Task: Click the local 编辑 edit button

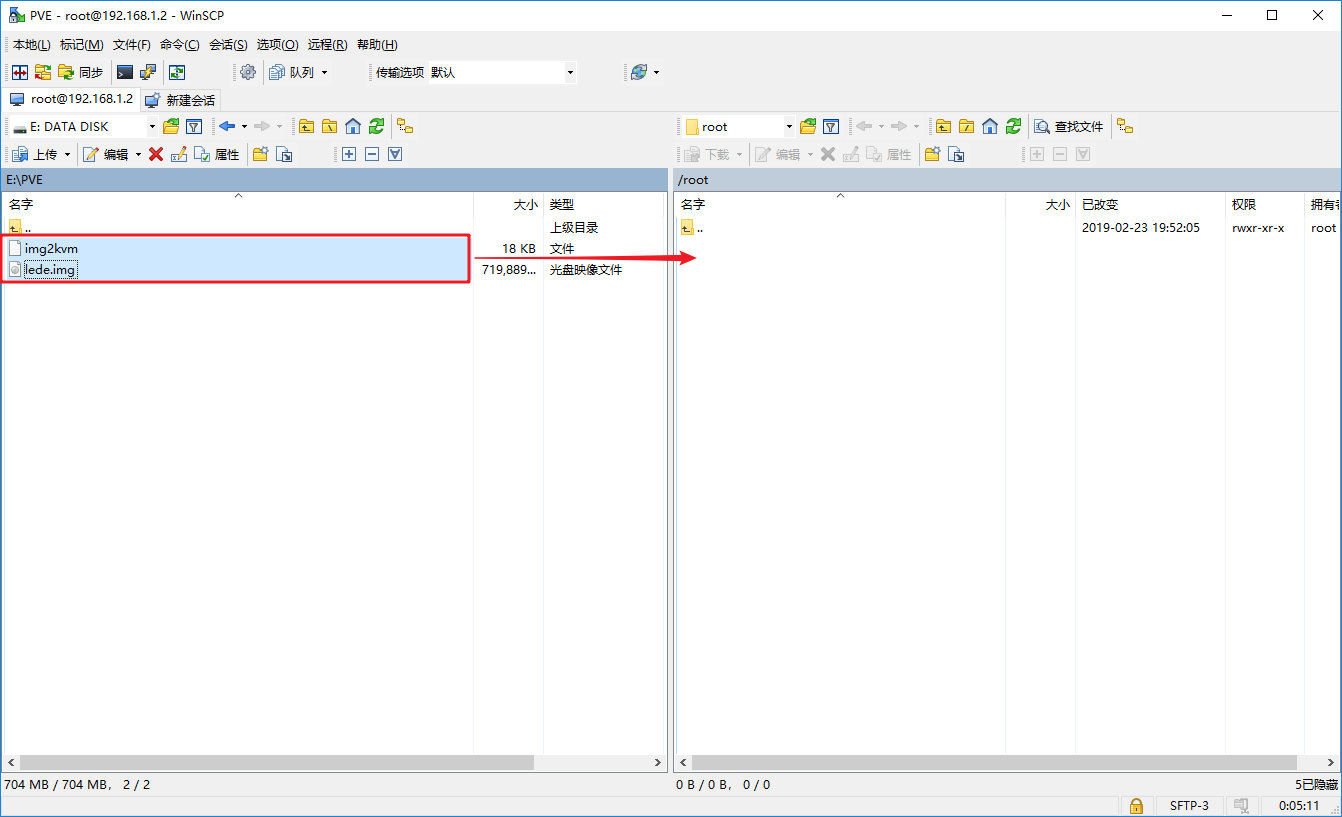Action: point(106,154)
